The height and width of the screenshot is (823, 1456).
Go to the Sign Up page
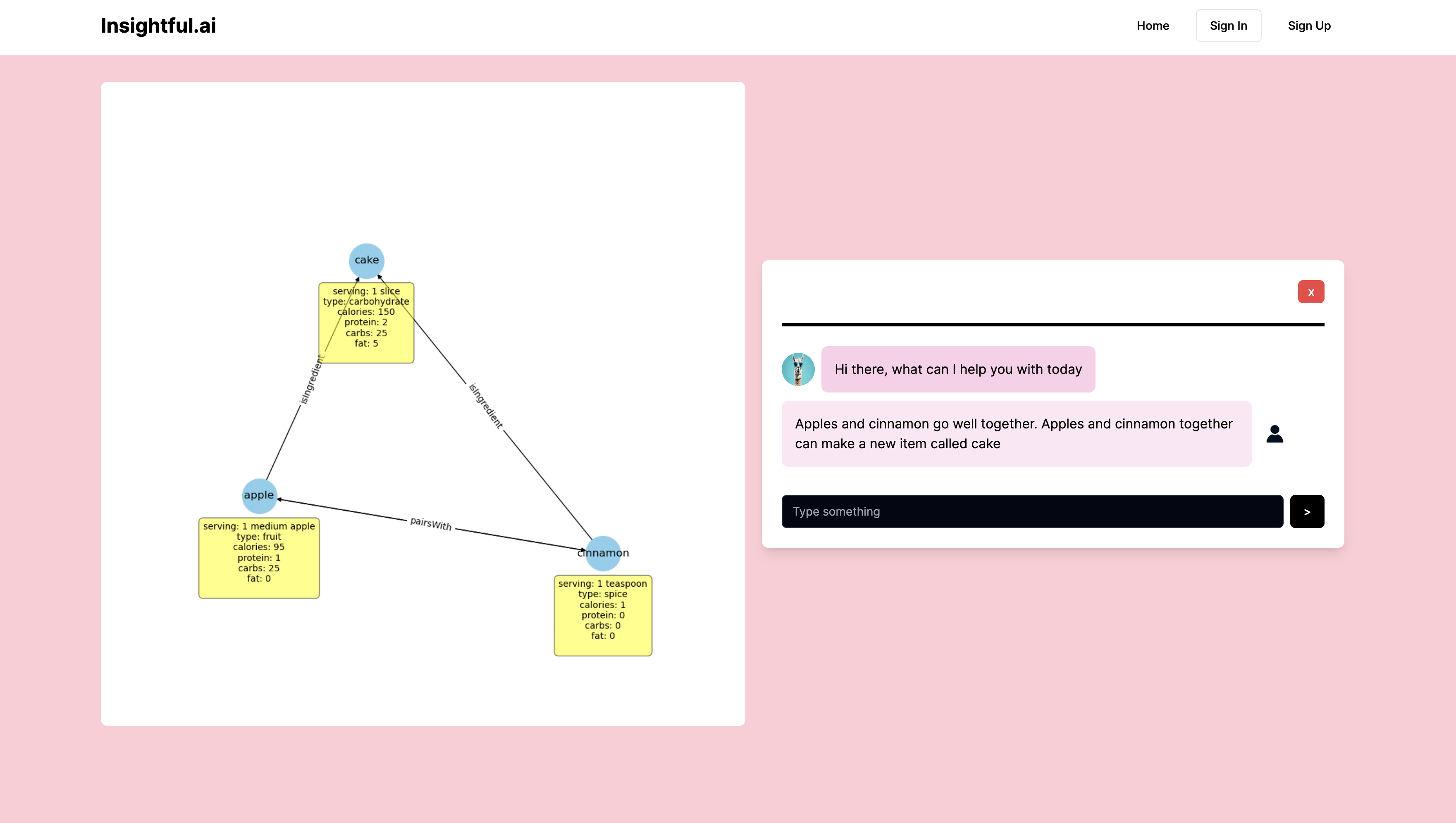coord(1309,26)
